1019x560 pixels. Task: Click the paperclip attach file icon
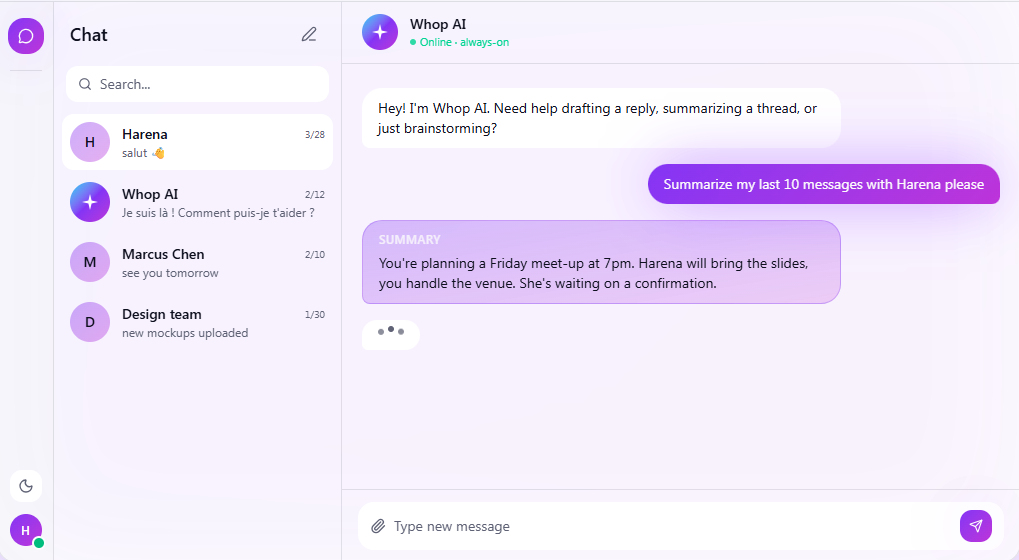(x=378, y=526)
